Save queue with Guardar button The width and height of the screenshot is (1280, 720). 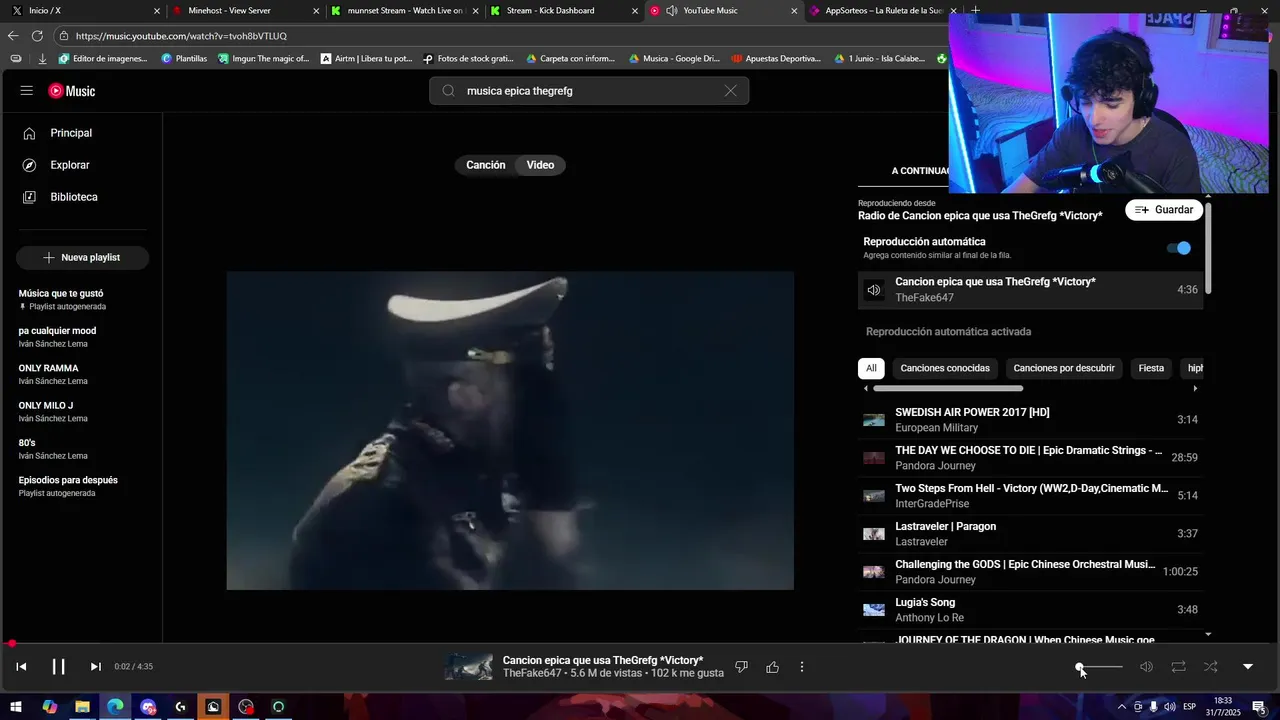pyautogui.click(x=1164, y=210)
